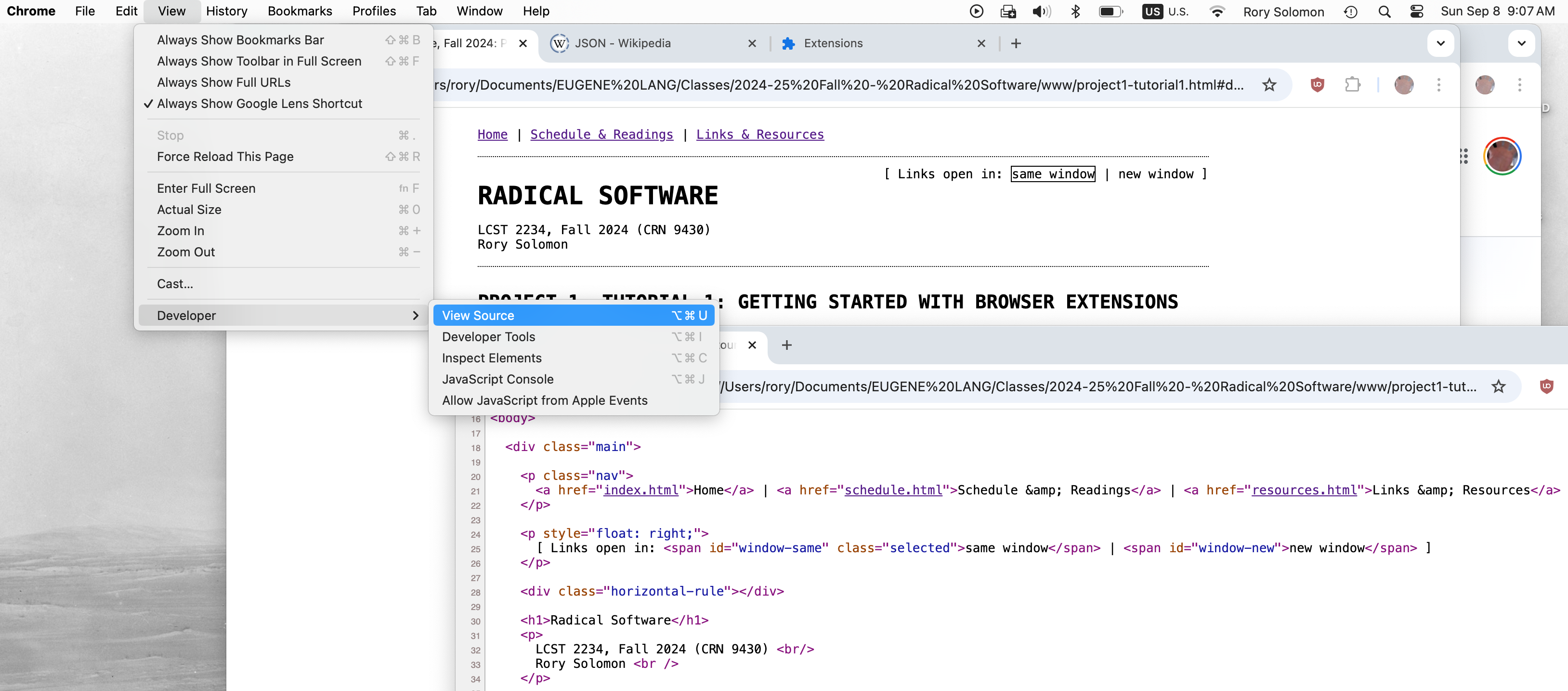Open the tab search dropdown chevron
Viewport: 1568px width, 691px height.
1440,43
